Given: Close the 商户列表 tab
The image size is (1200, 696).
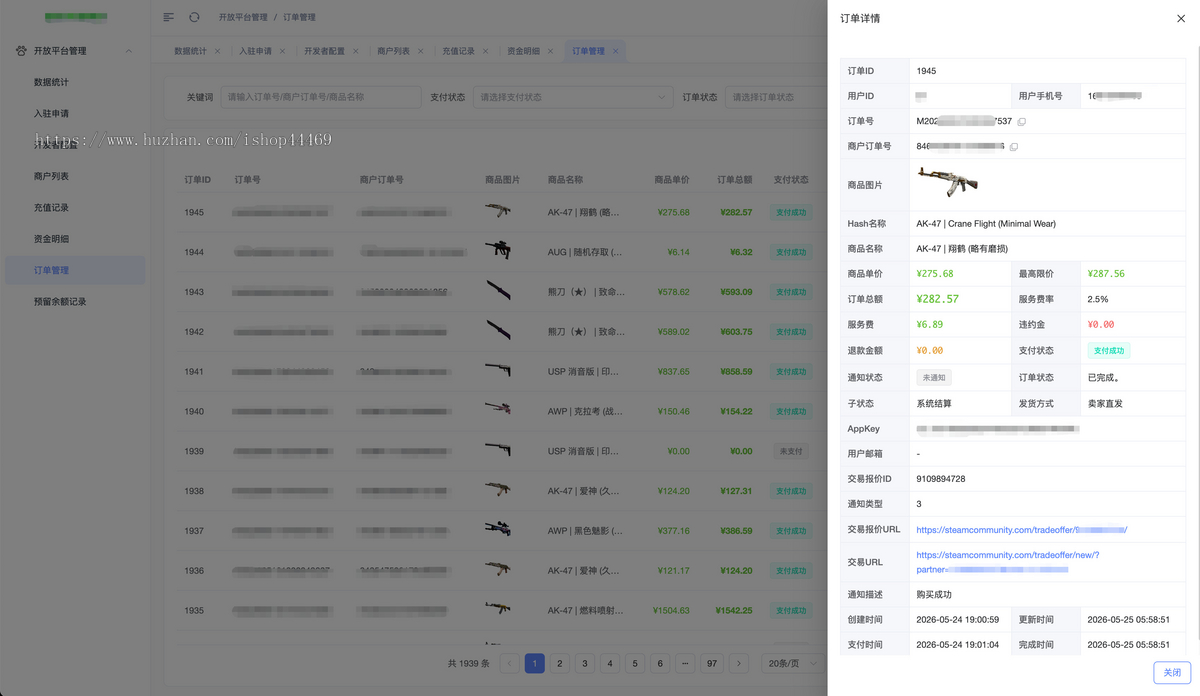Looking at the screenshot, I should [x=421, y=51].
